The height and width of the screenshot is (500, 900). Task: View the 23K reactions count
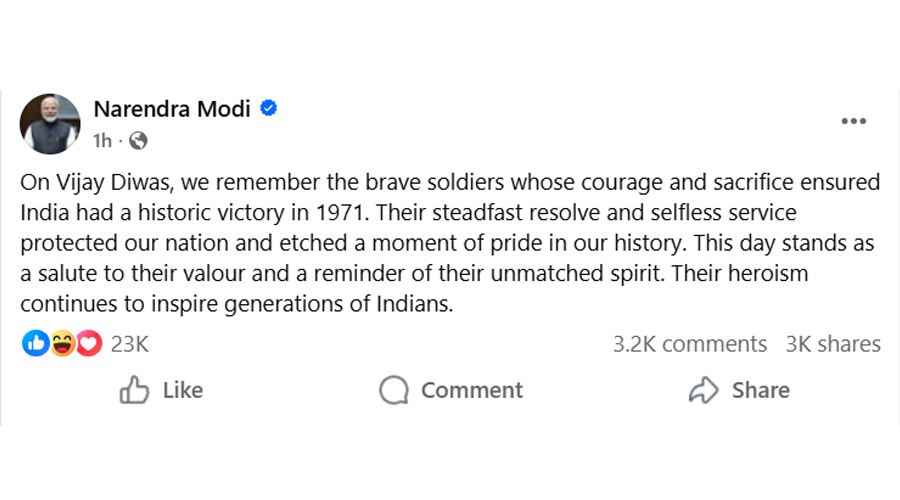click(130, 344)
